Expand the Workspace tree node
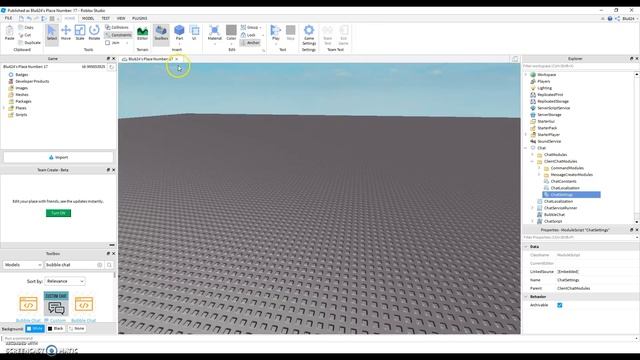The height and width of the screenshot is (360, 640). [526, 75]
